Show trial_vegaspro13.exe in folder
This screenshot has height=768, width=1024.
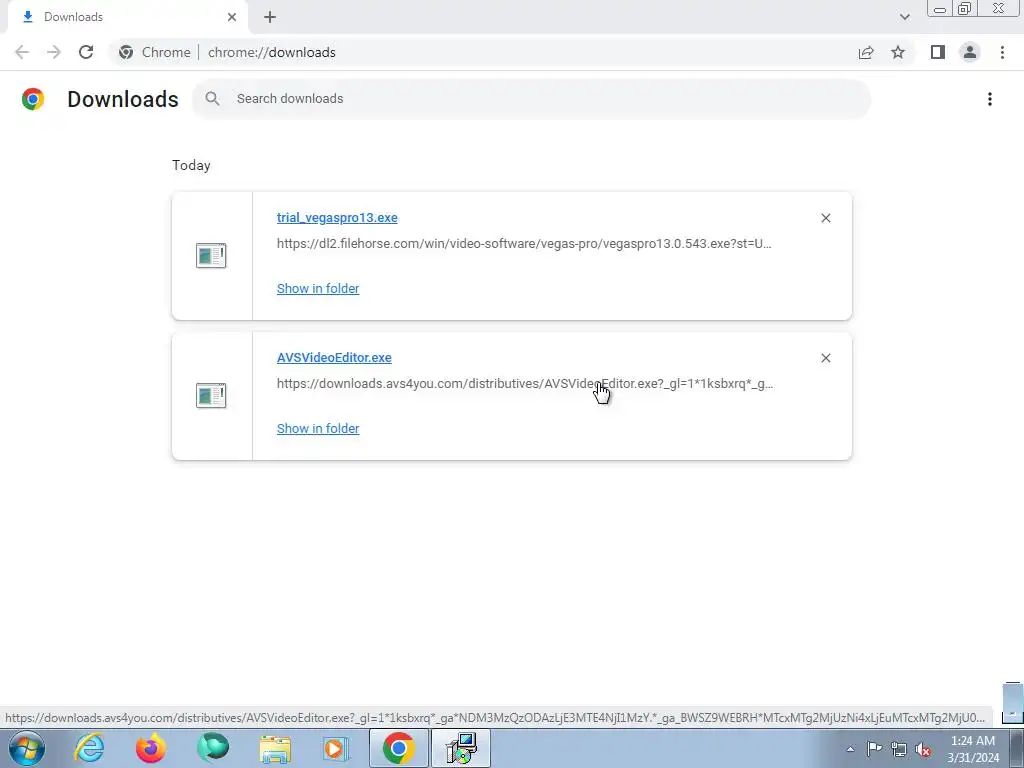pos(318,289)
